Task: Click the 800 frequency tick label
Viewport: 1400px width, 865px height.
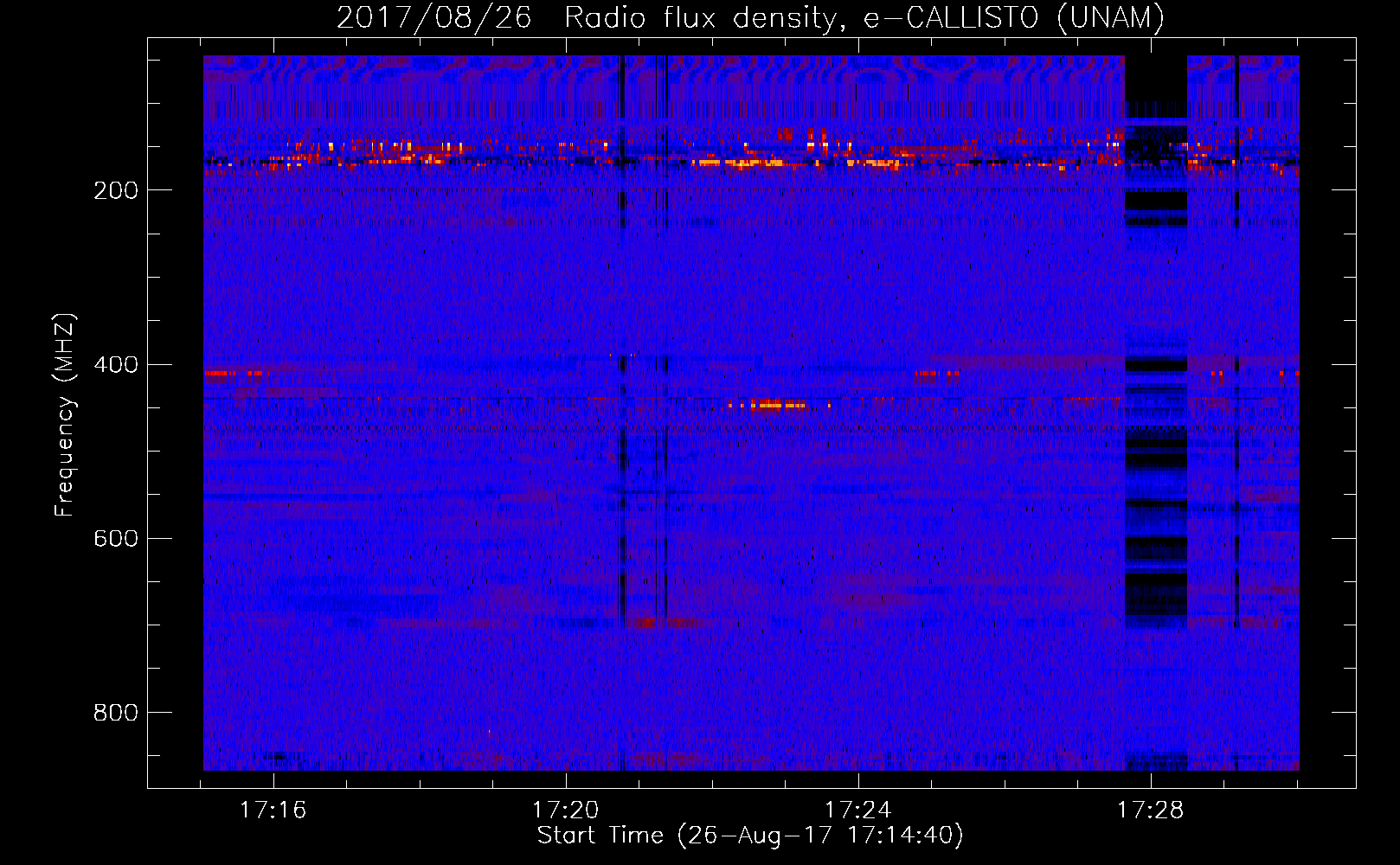Action: coord(116,713)
